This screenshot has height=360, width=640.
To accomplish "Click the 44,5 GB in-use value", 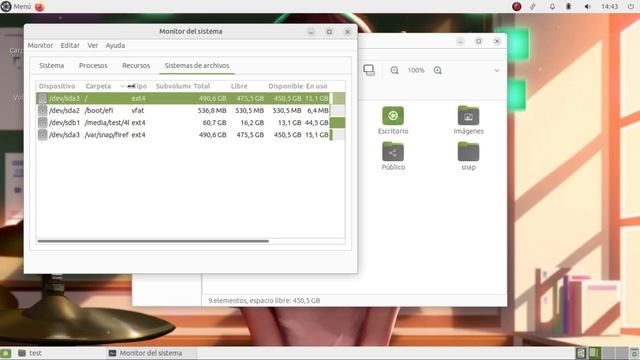I will coord(317,123).
